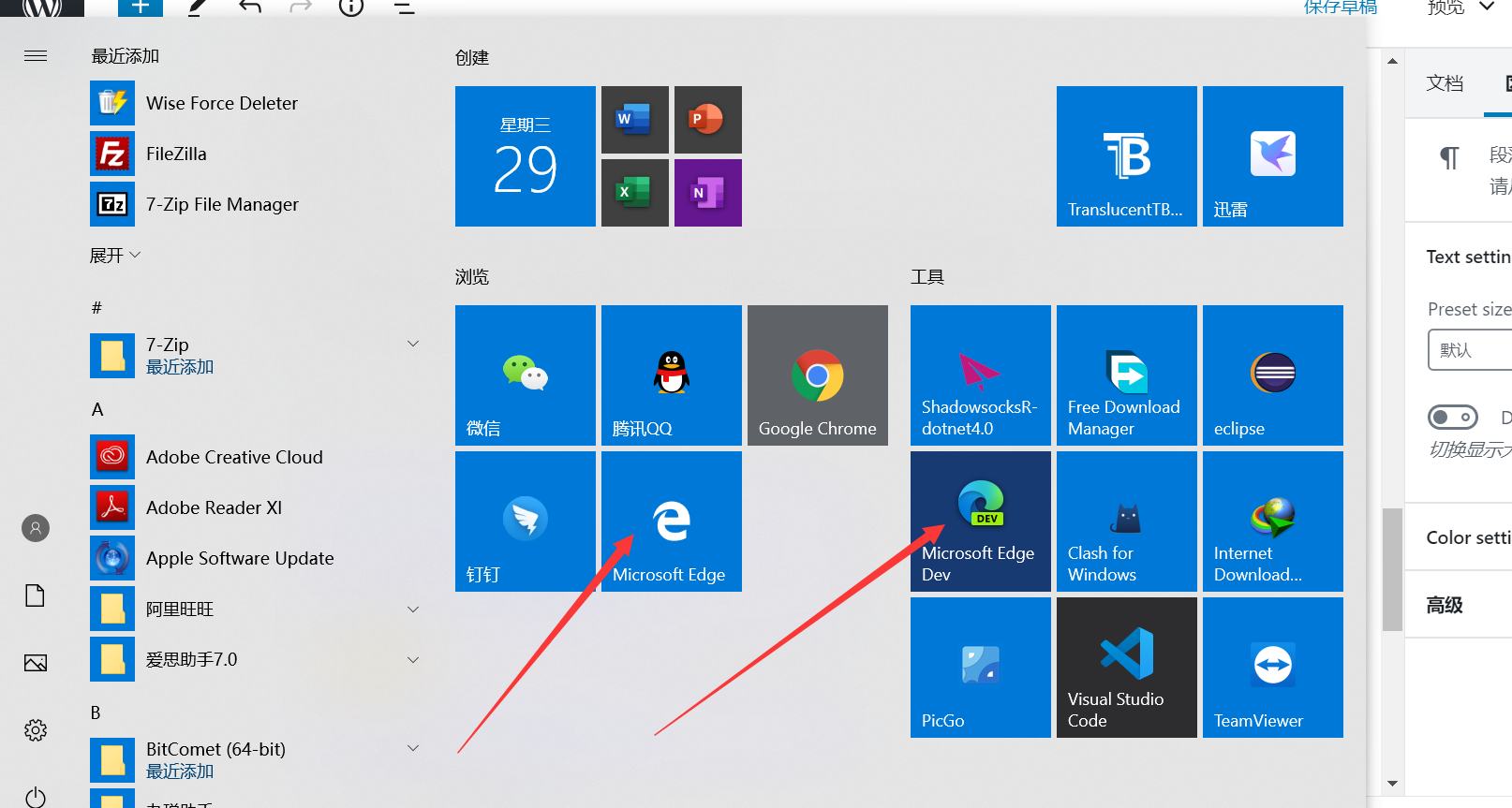
Task: Open the info details icon in WordPress toolbar
Action: point(351,7)
